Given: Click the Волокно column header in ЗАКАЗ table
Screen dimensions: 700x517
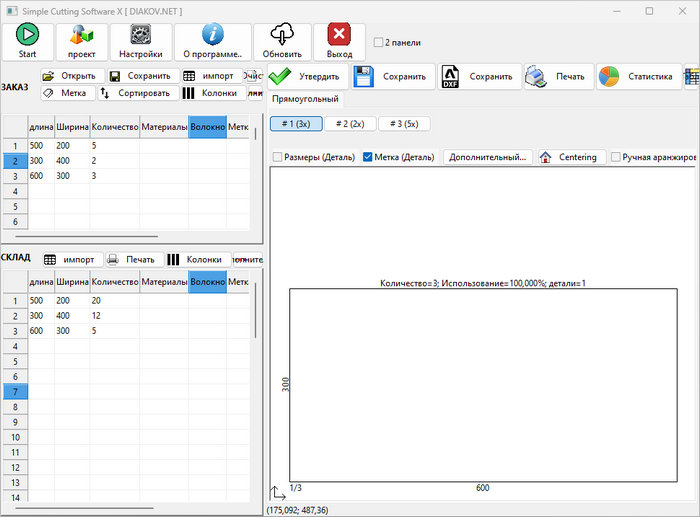Looking at the screenshot, I should (208, 127).
